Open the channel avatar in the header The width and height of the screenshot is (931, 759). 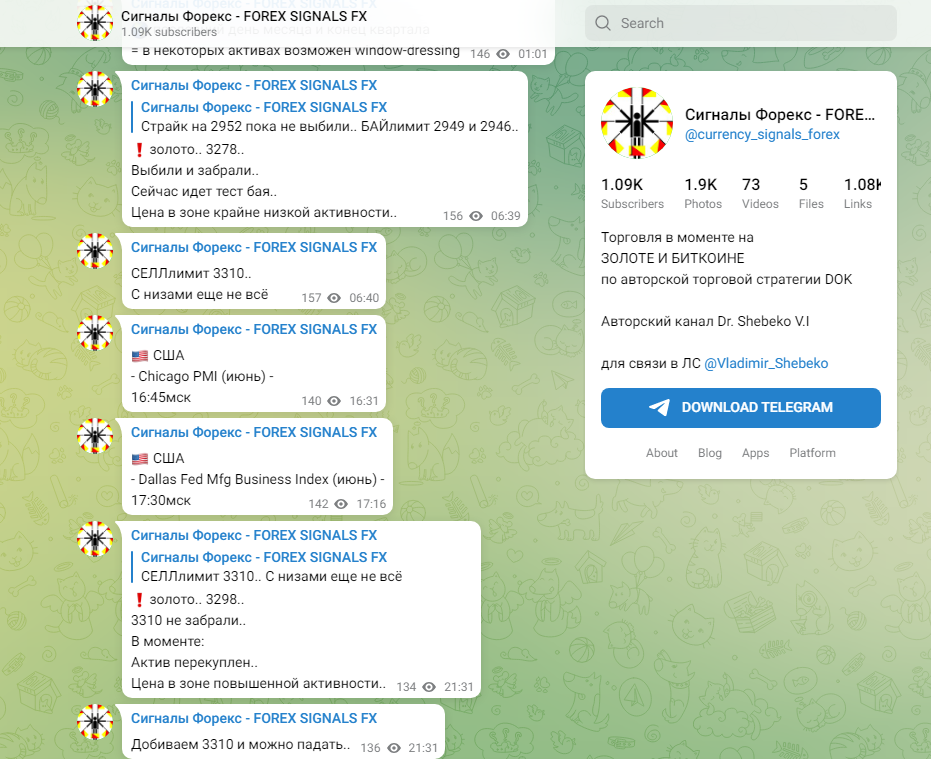tap(95, 23)
